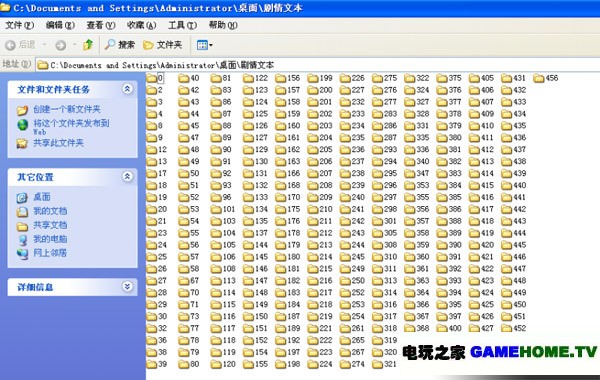Open the 工具(T) menu
The width and height of the screenshot is (600, 380).
click(x=183, y=25)
